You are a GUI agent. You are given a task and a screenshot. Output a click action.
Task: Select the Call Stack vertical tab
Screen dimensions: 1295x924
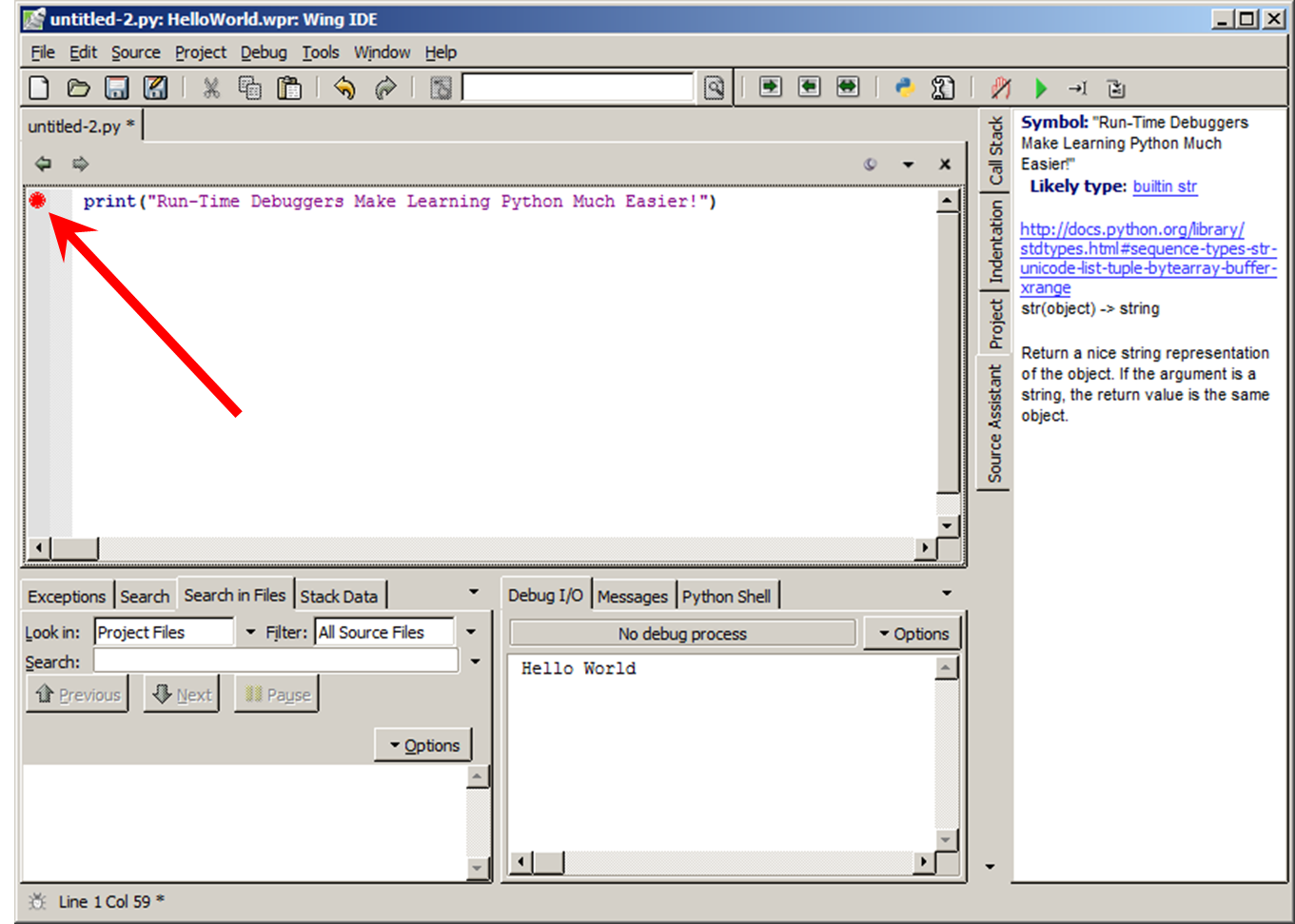pyautogui.click(x=995, y=150)
